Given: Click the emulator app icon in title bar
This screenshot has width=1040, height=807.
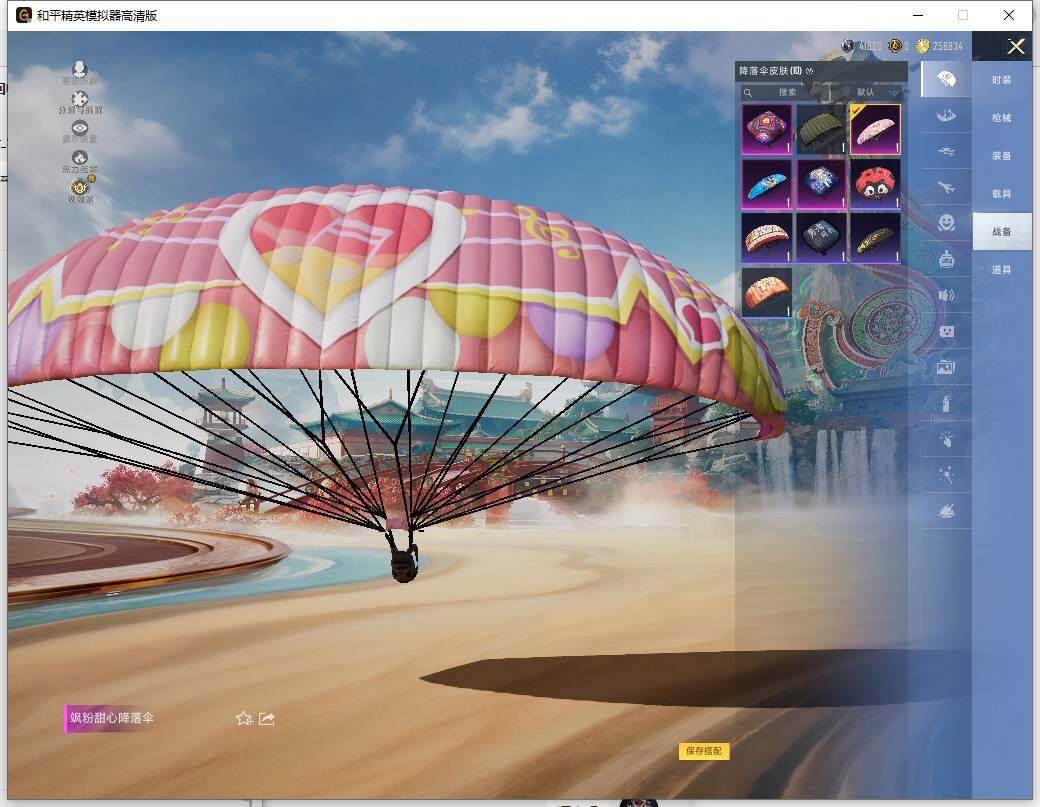Looking at the screenshot, I should (24, 15).
